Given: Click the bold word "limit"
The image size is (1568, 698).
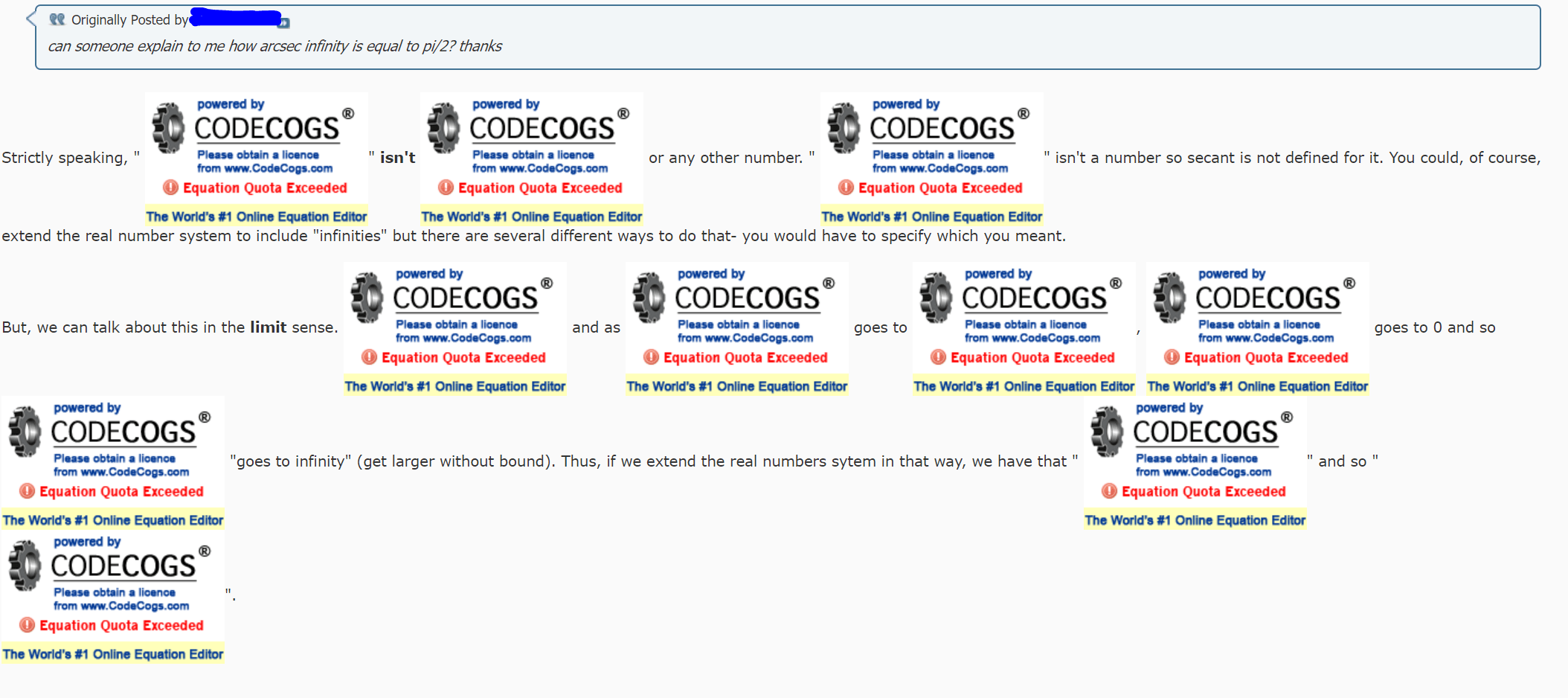Looking at the screenshot, I should 269,327.
